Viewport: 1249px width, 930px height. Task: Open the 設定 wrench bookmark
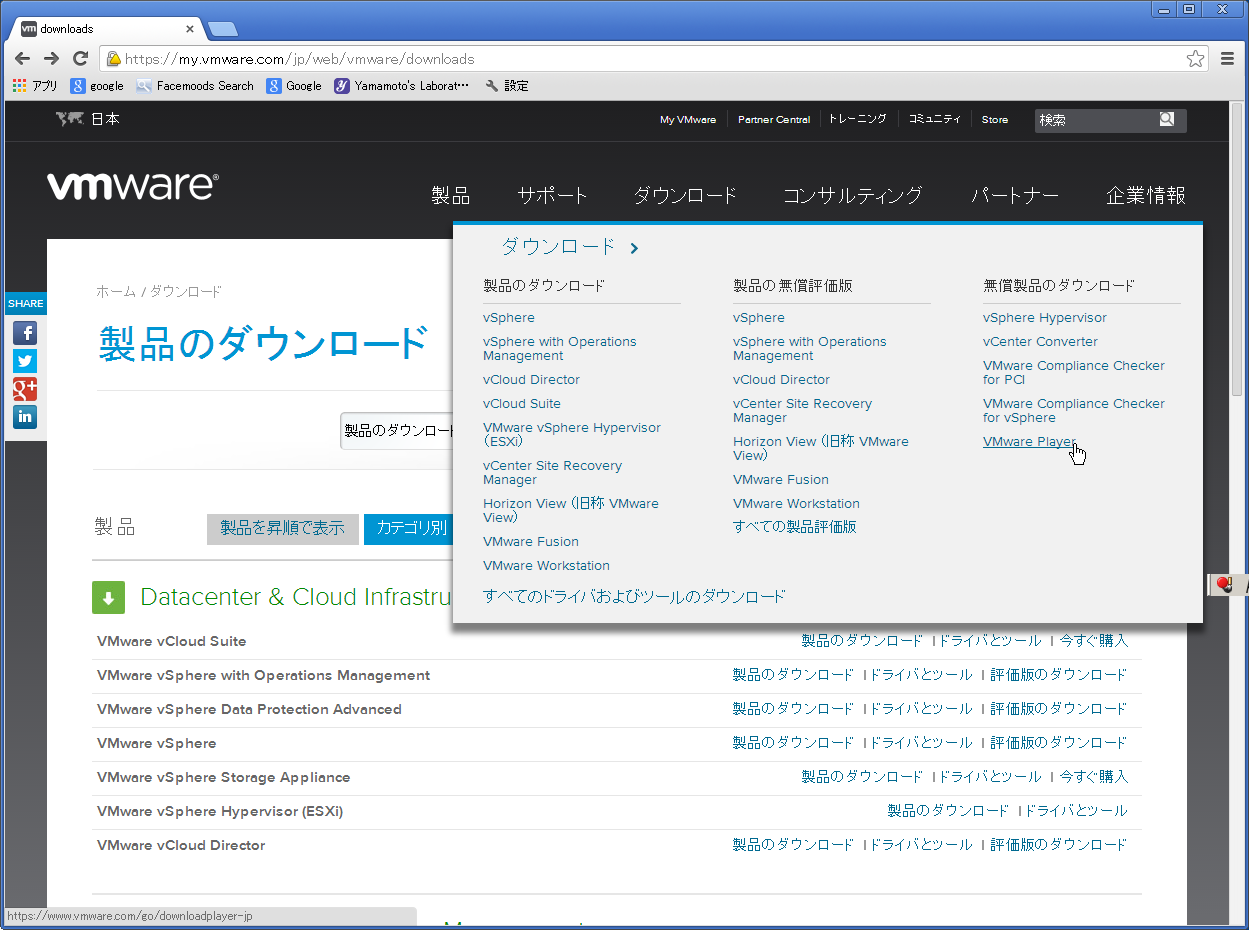tap(507, 86)
